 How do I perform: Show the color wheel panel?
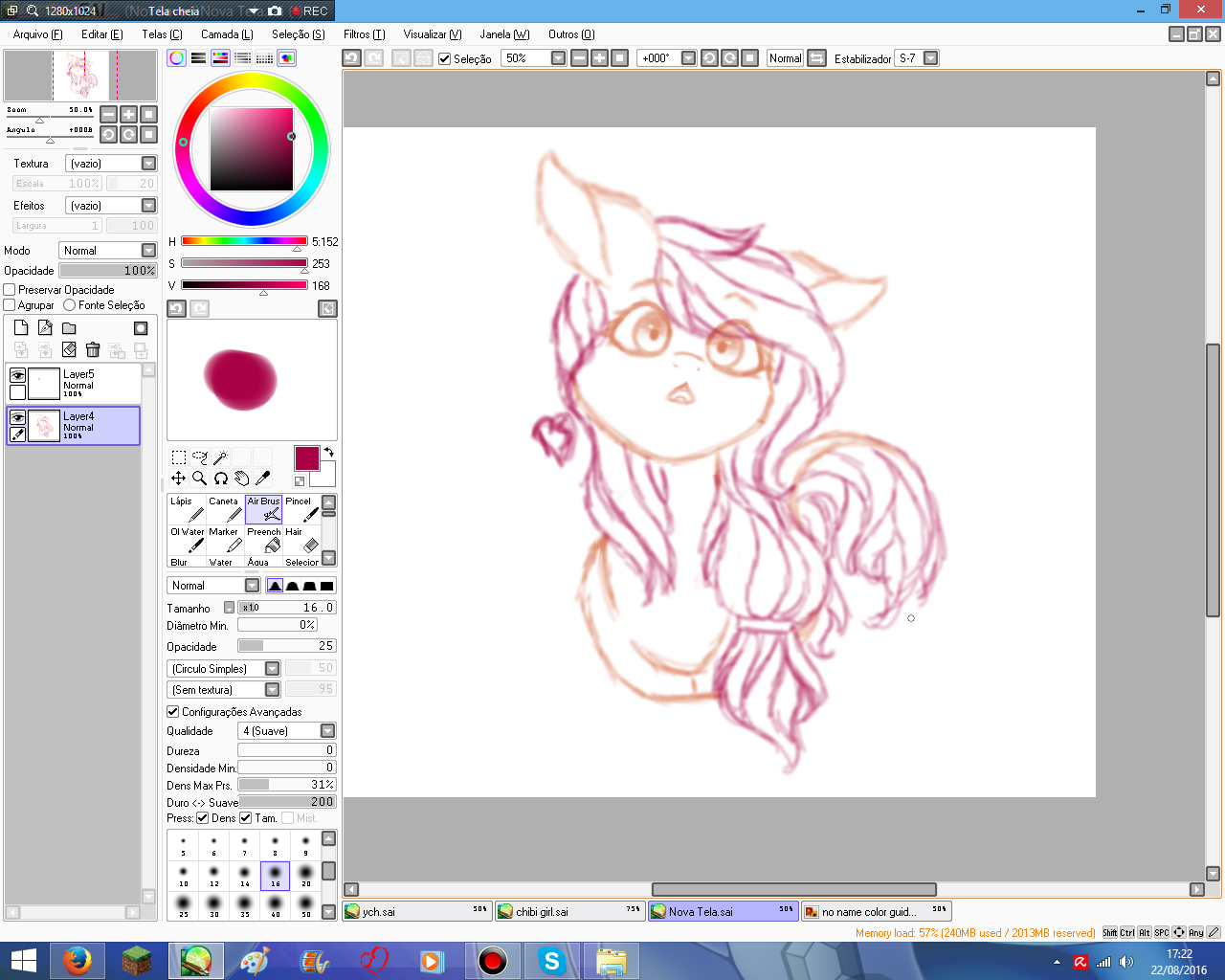[176, 57]
